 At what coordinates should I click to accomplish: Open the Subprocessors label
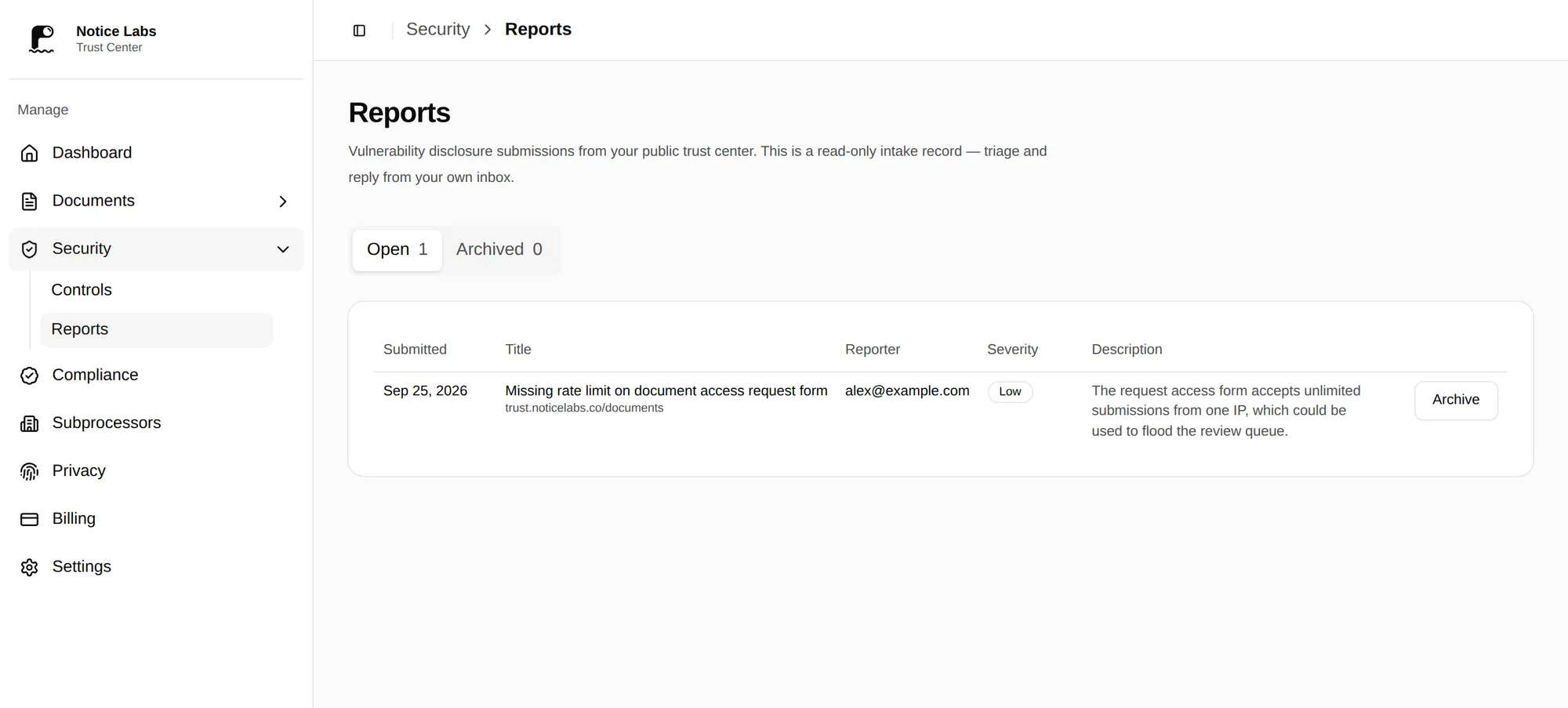(107, 423)
